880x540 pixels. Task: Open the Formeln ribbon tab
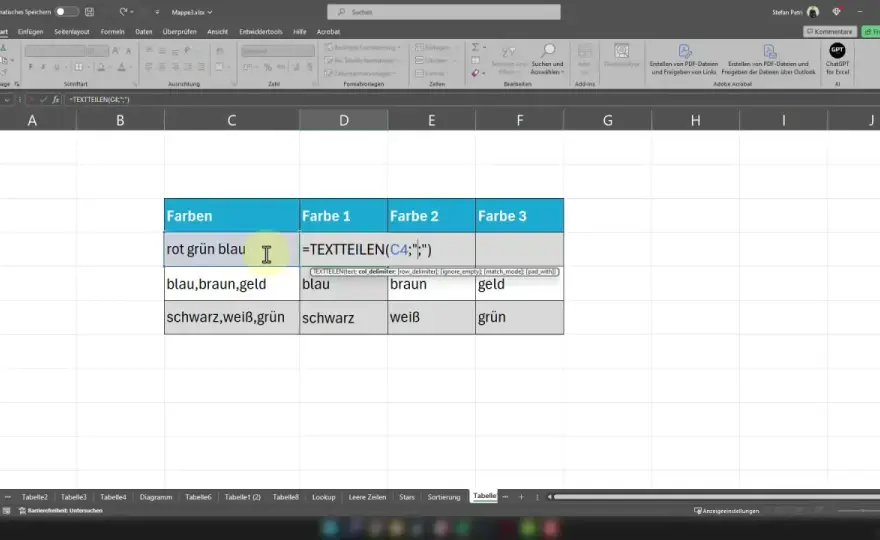[x=112, y=32]
